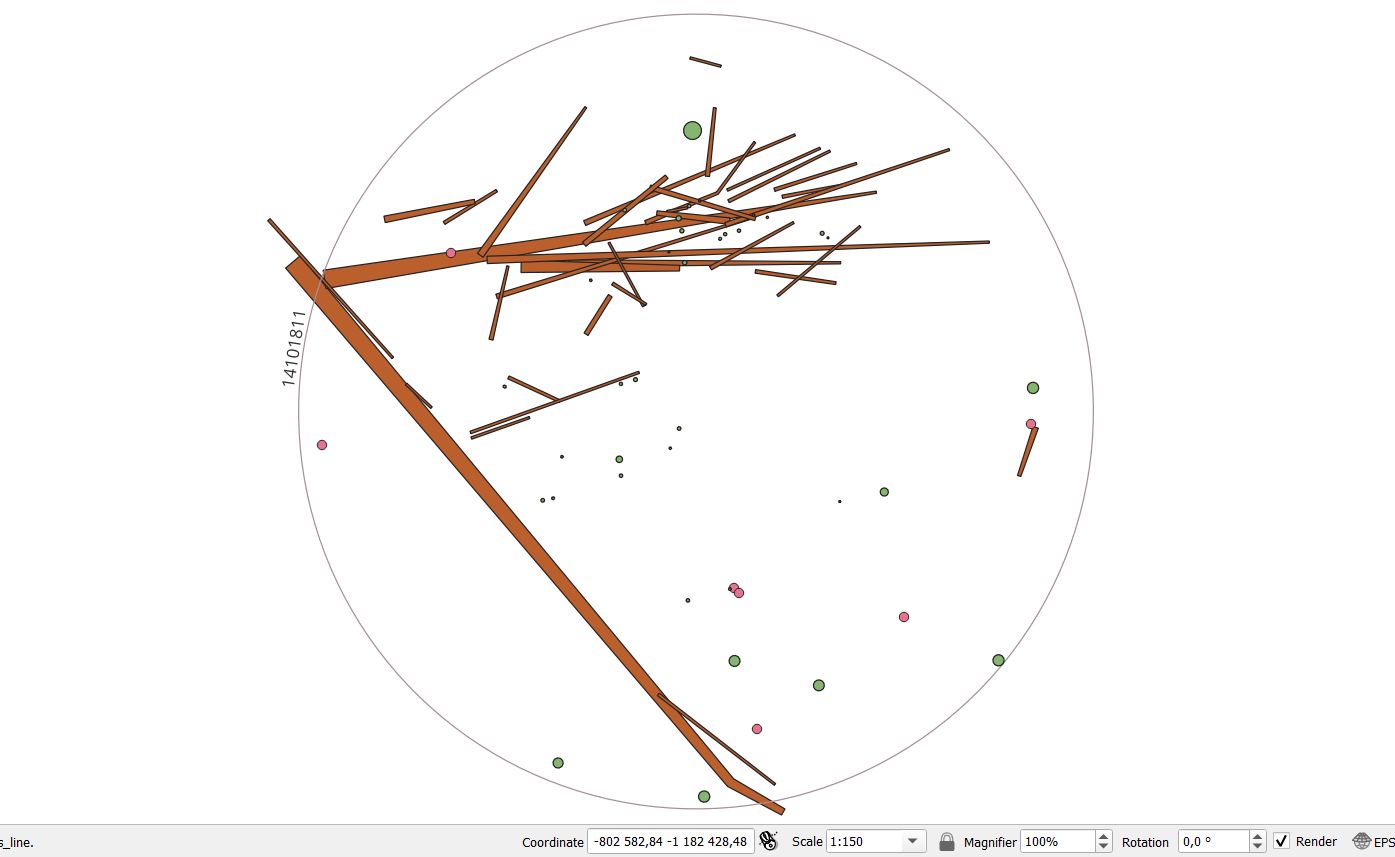Click the Scale value field showing 1:150
Screen dimensions: 1395x857
click(863, 841)
